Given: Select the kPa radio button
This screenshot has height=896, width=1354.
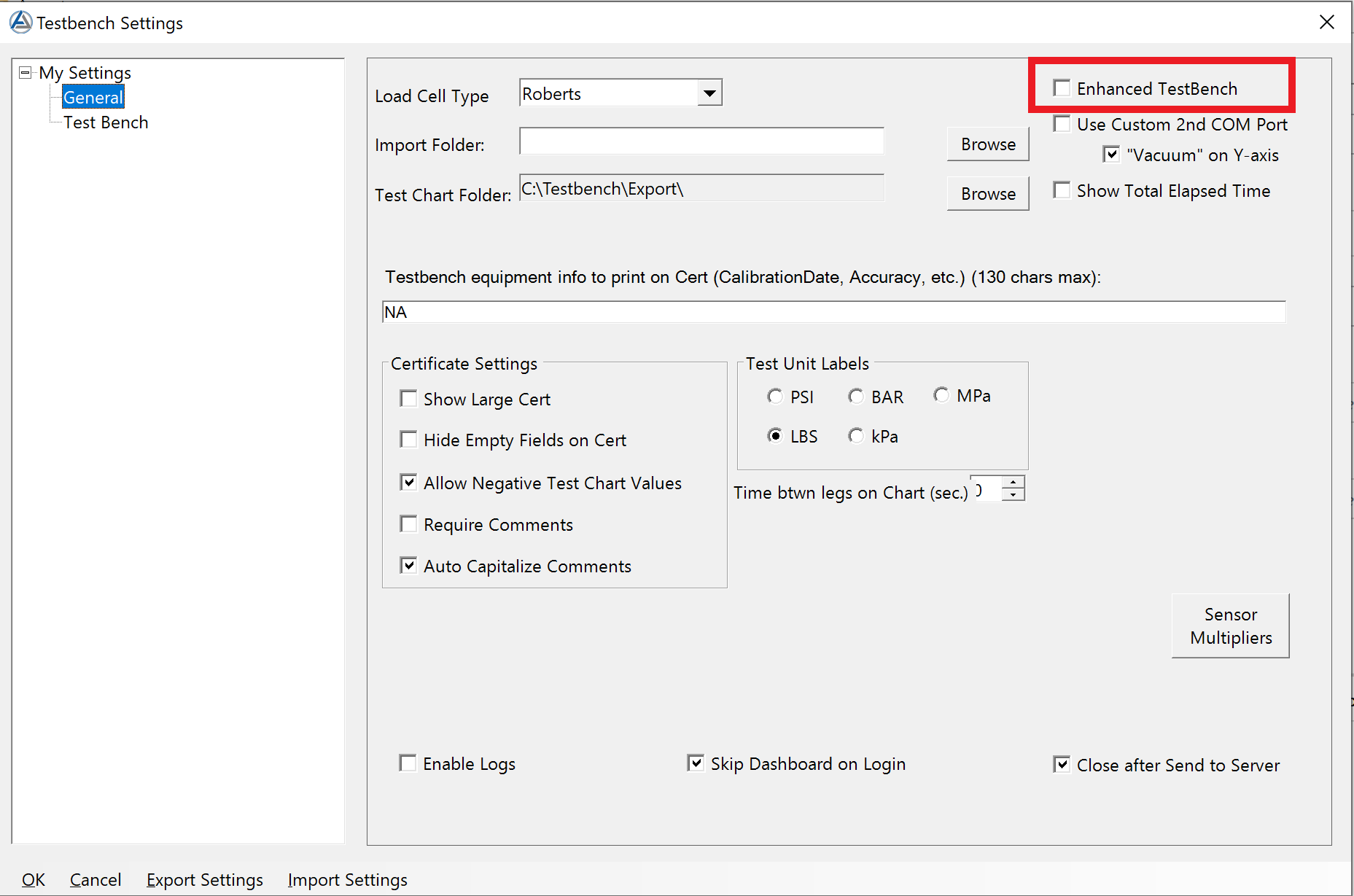Looking at the screenshot, I should coord(856,436).
